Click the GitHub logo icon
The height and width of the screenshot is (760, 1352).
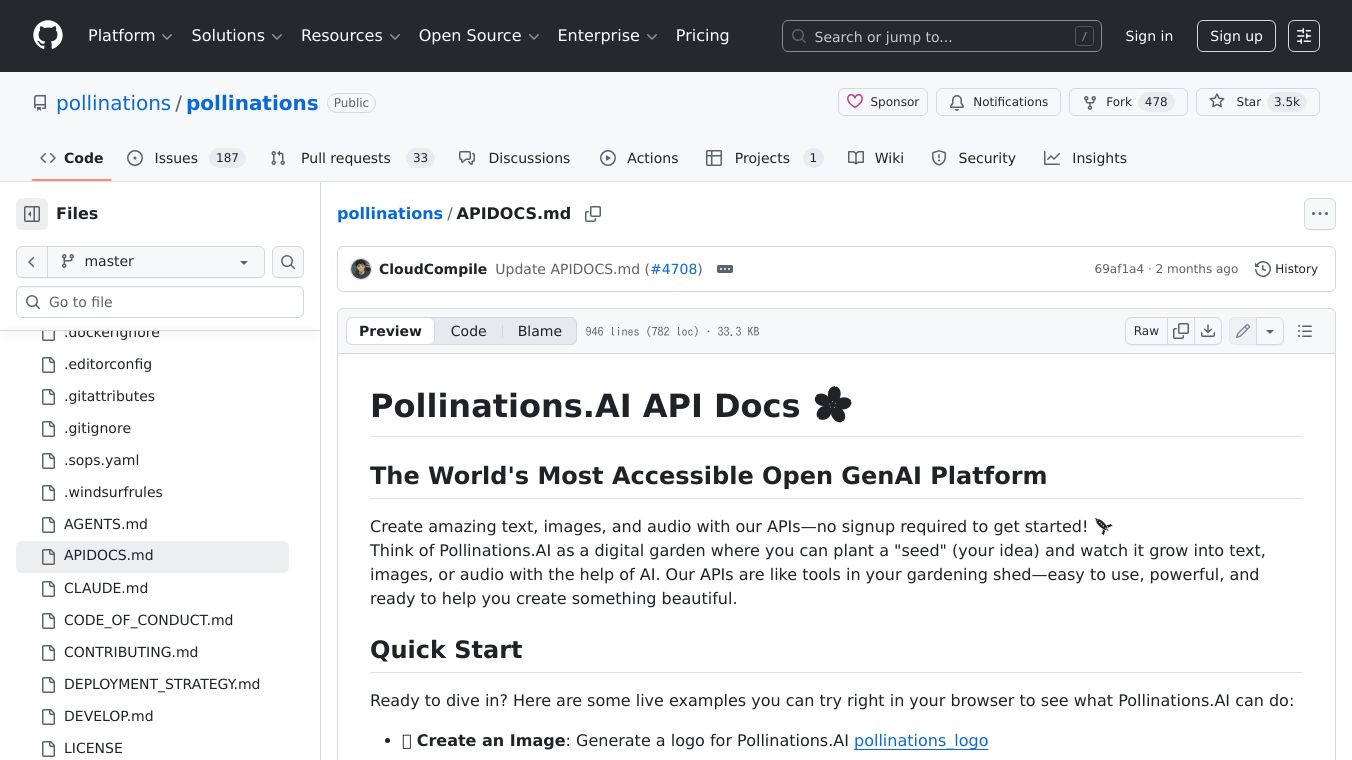47,36
